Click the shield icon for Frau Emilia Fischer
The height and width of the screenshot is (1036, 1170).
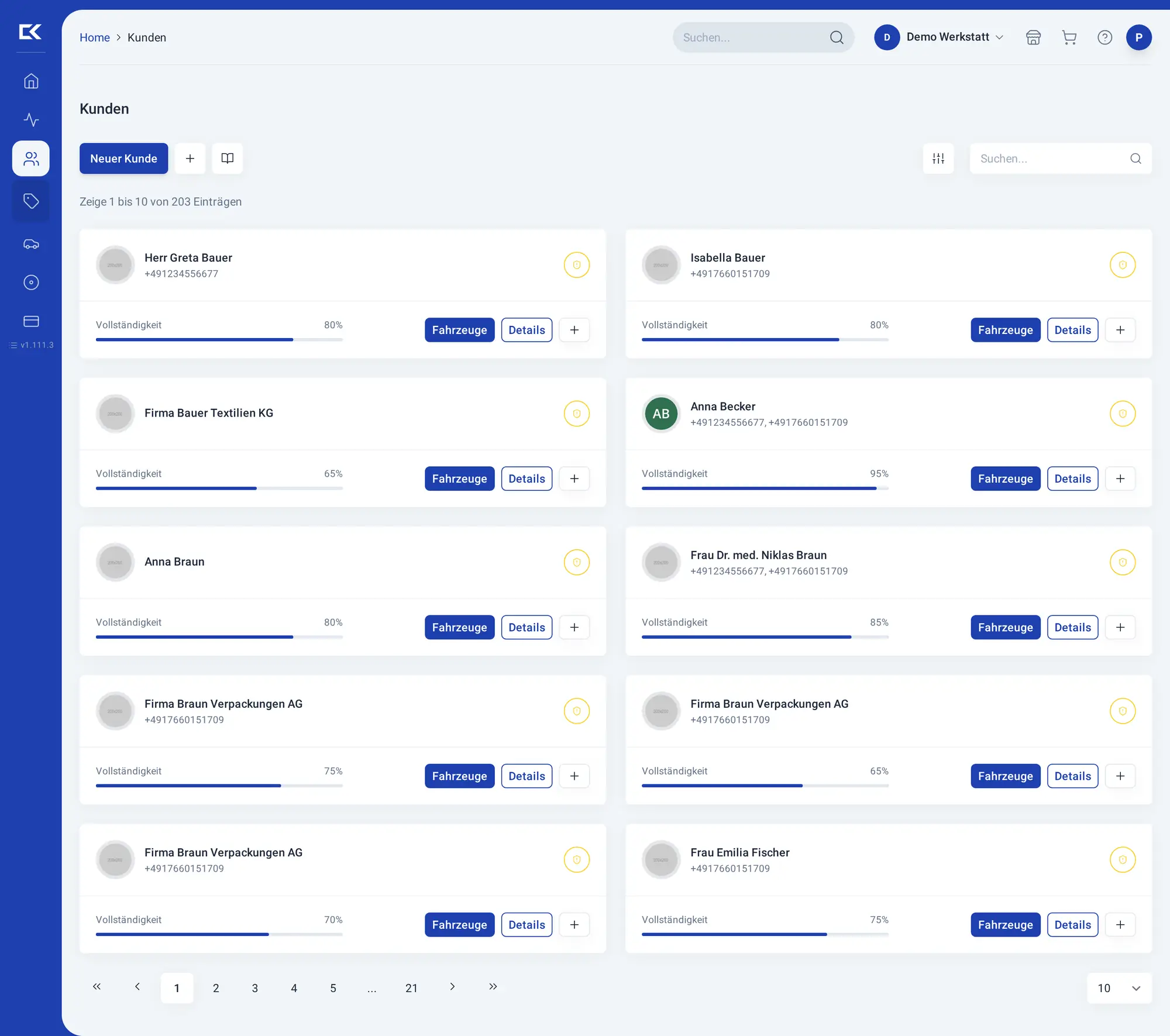[x=1123, y=860]
